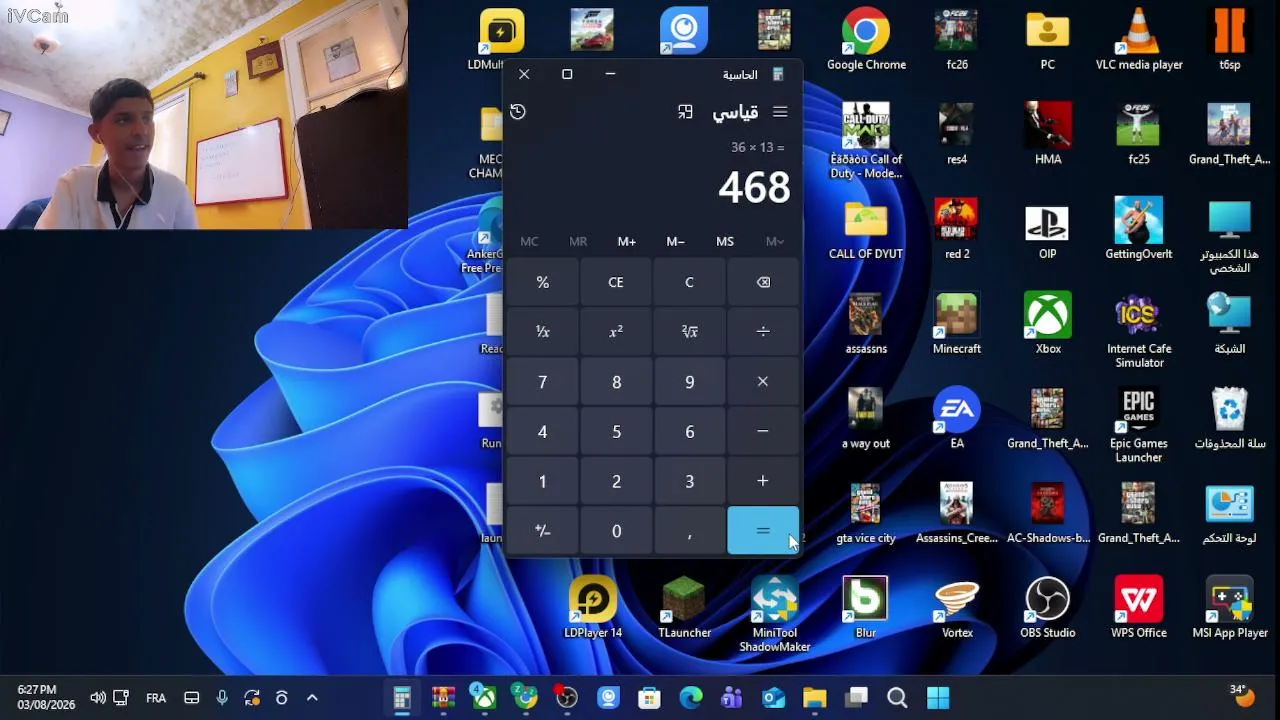Select the HMA desktop icon
The width and height of the screenshot is (1280, 720).
coord(1048,135)
